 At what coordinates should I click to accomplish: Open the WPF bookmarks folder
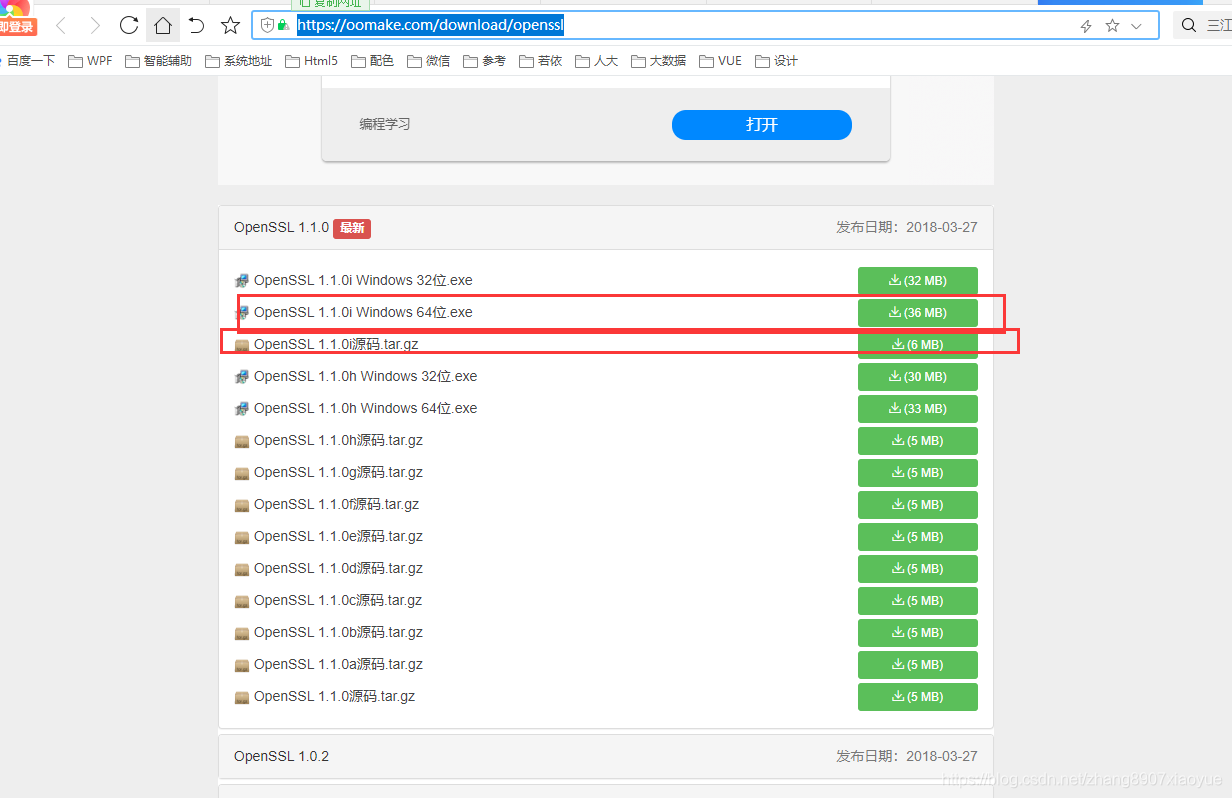pos(90,61)
